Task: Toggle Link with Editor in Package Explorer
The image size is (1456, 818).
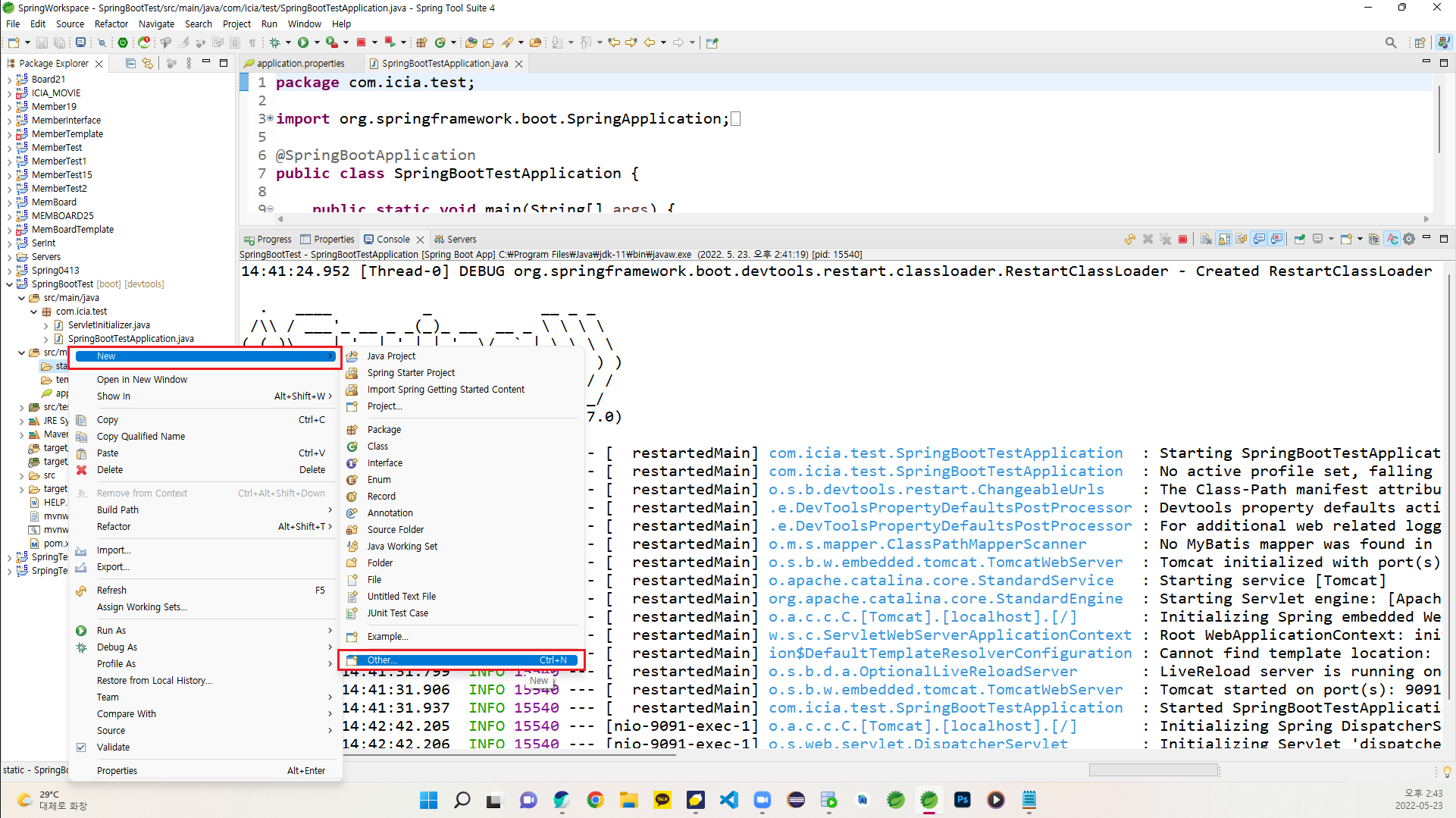Action: (148, 64)
